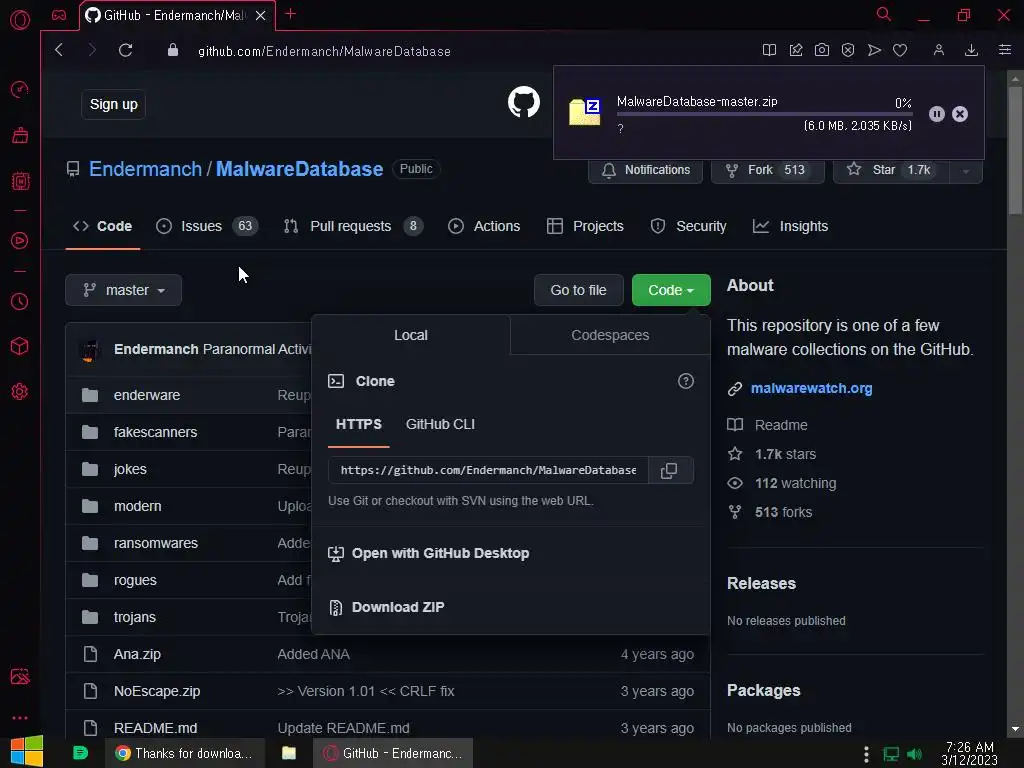The height and width of the screenshot is (768, 1024).
Task: Expand the Star lists dropdown arrow
Action: [965, 170]
